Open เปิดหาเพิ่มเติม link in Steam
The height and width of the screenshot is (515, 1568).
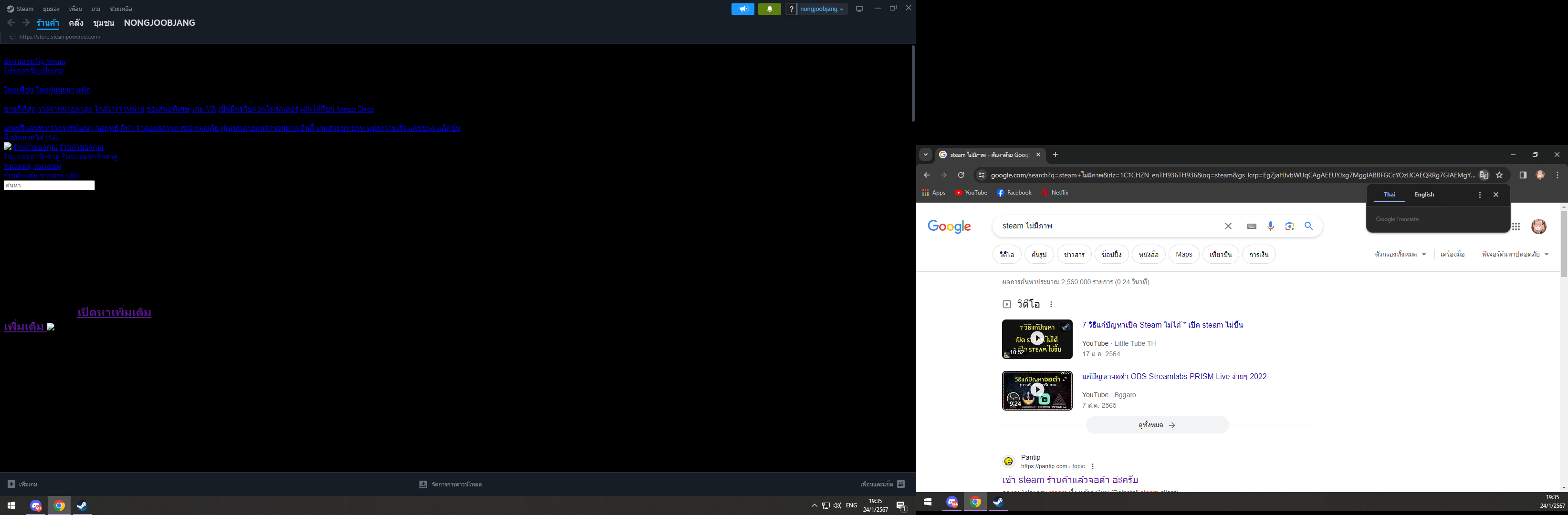[x=115, y=312]
